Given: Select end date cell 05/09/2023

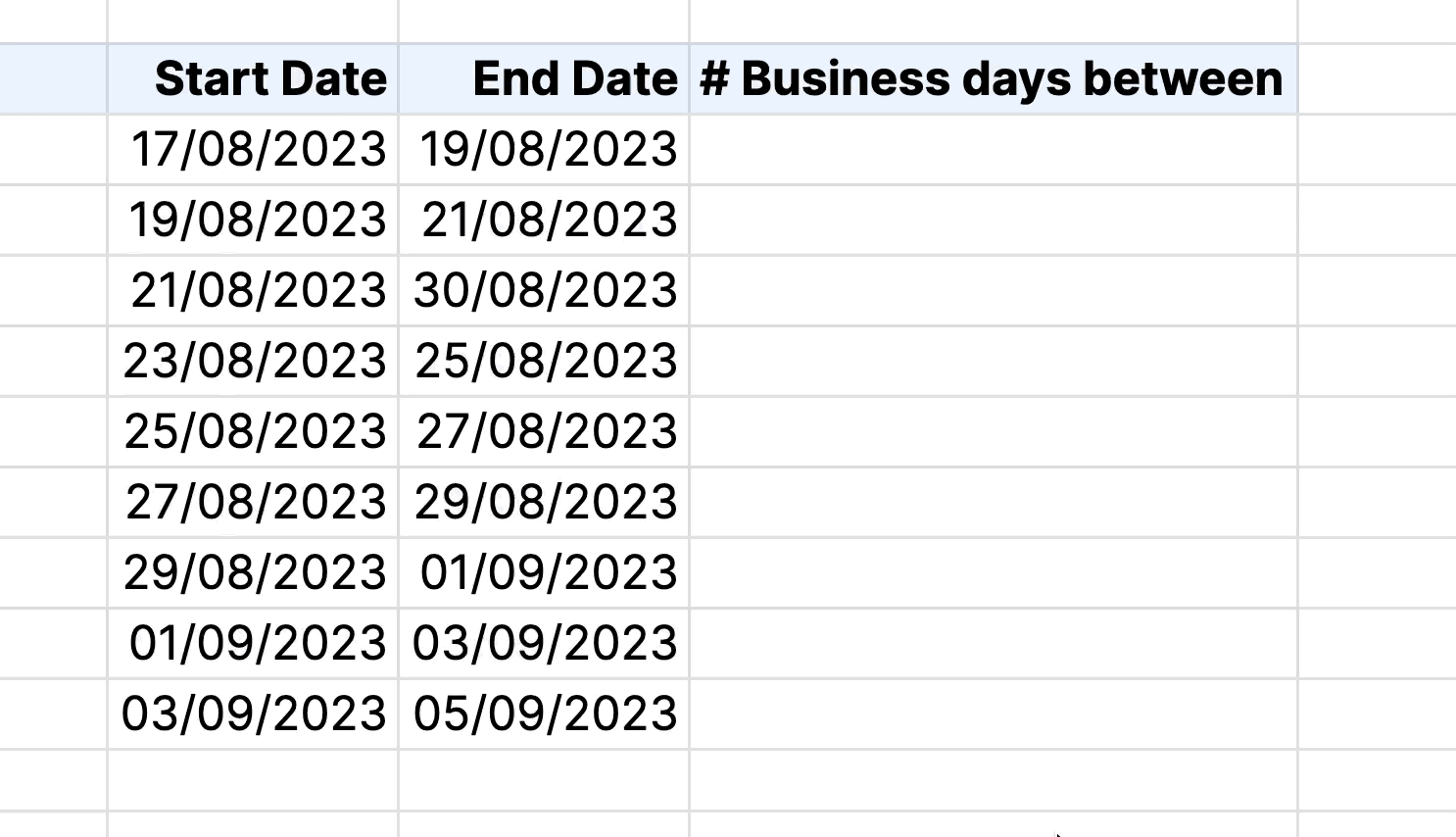Looking at the screenshot, I should click(x=544, y=714).
